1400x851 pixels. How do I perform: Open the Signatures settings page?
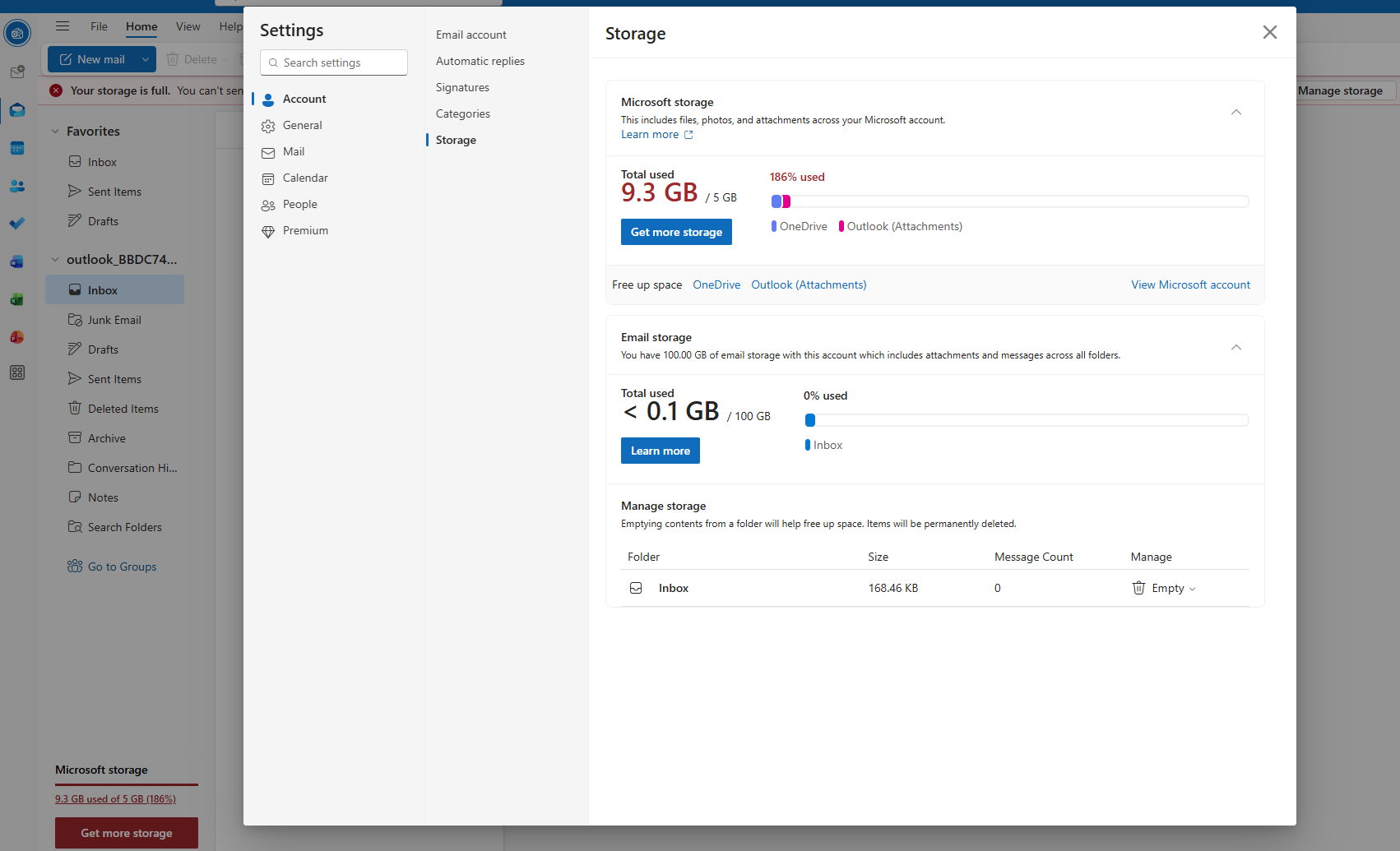point(462,87)
